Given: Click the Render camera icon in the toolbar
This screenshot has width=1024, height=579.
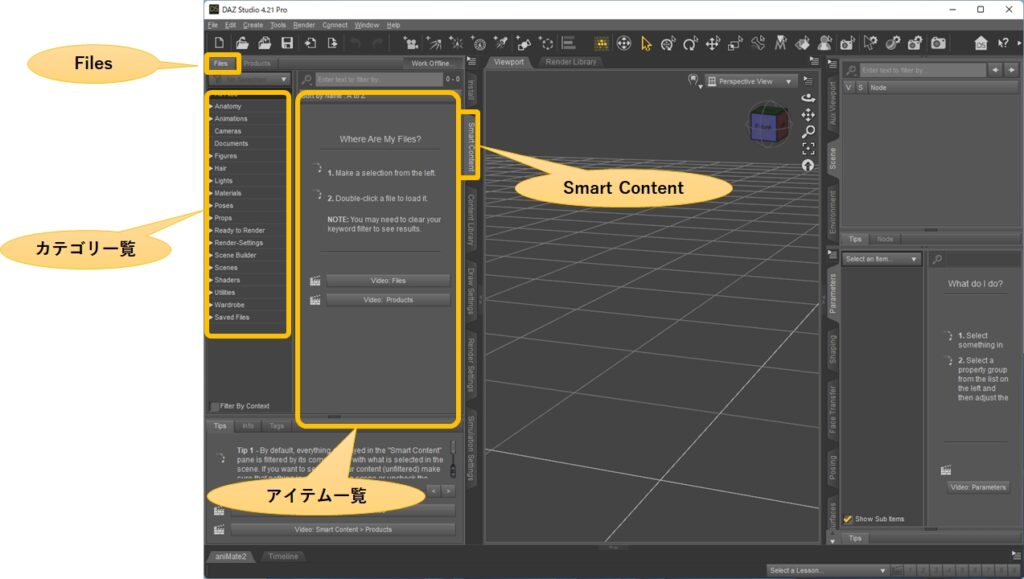Looking at the screenshot, I should pos(938,43).
